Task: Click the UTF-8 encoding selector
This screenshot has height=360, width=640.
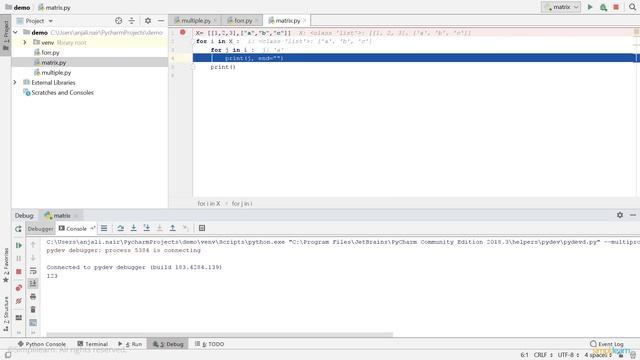Action: pos(568,355)
